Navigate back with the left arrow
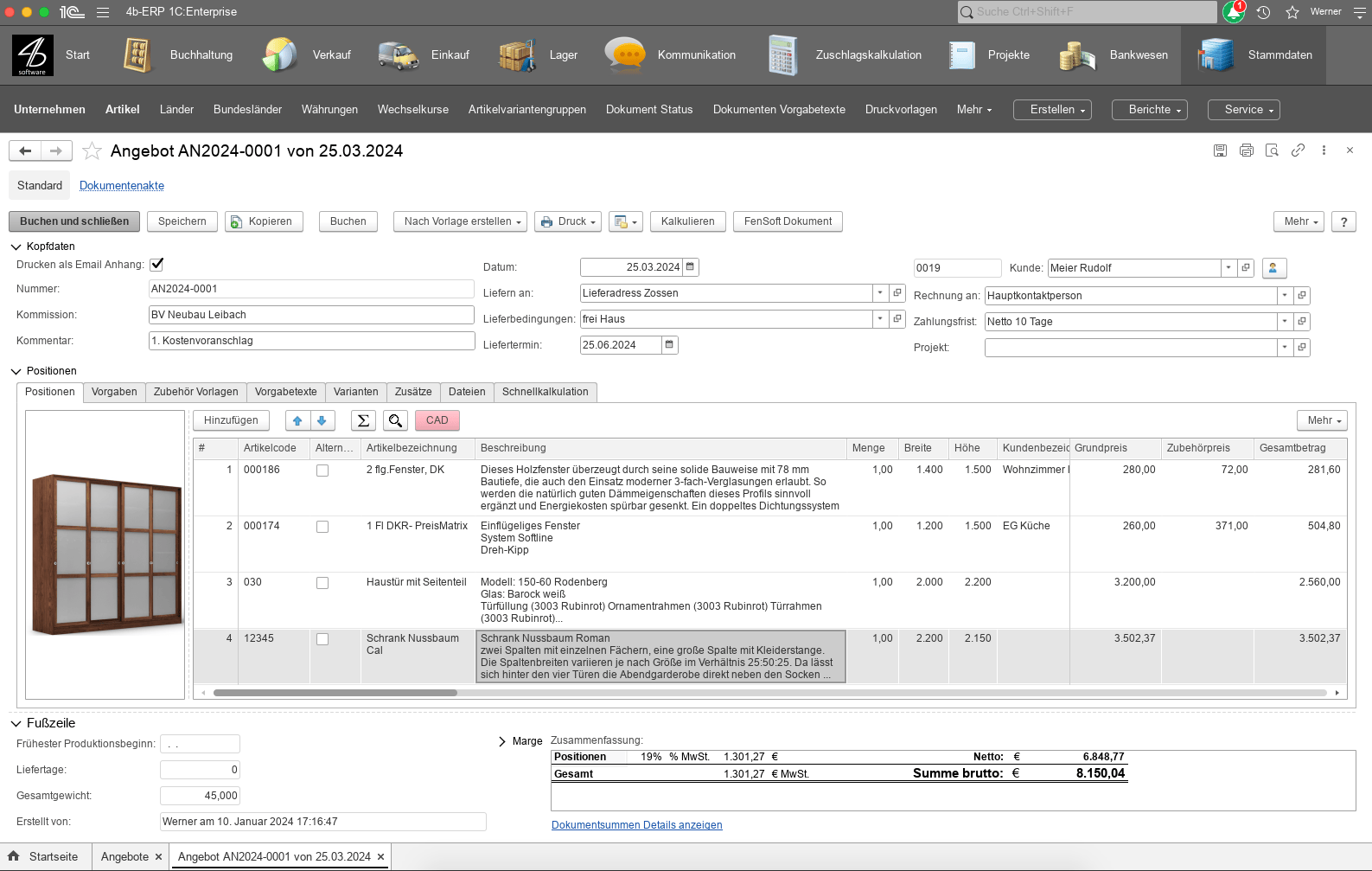The width and height of the screenshot is (1372, 871). (25, 151)
